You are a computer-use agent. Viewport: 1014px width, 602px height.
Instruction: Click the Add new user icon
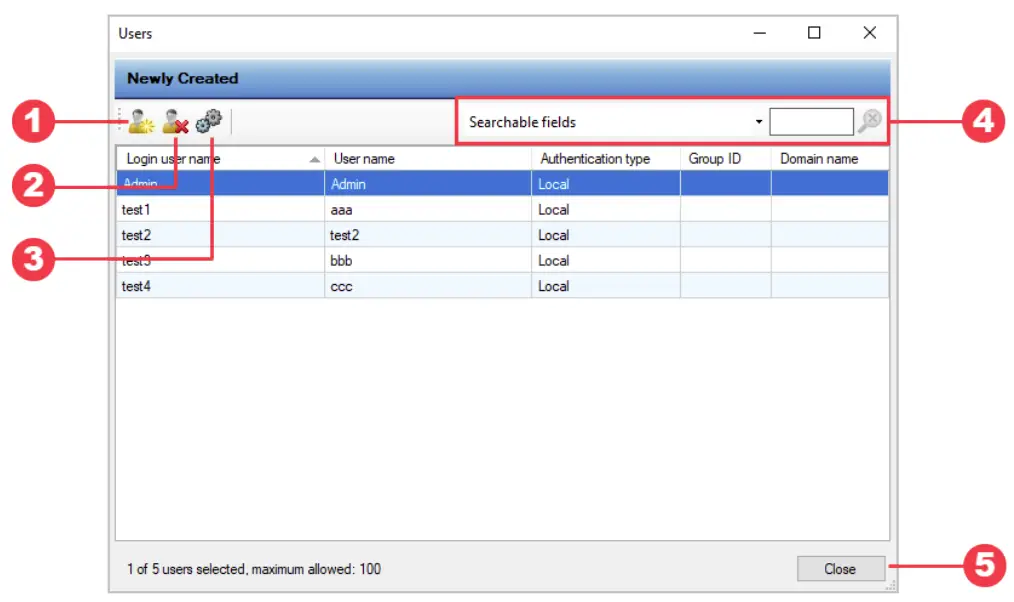[141, 122]
